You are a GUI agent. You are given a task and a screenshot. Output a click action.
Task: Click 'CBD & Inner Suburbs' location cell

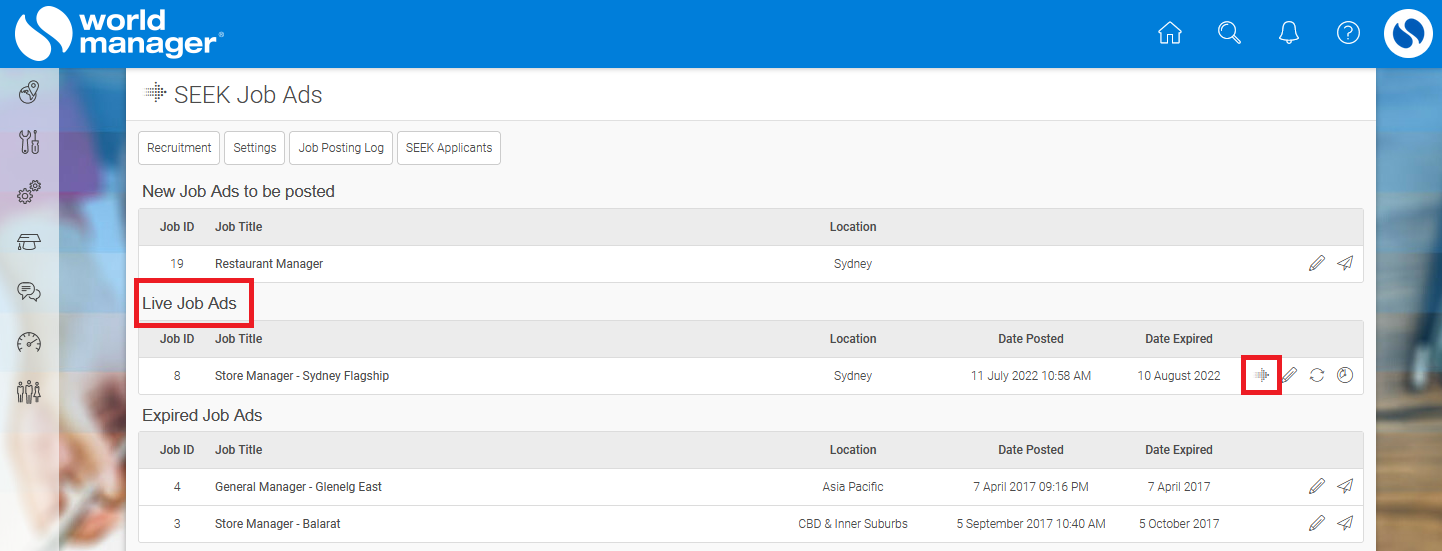click(x=853, y=524)
